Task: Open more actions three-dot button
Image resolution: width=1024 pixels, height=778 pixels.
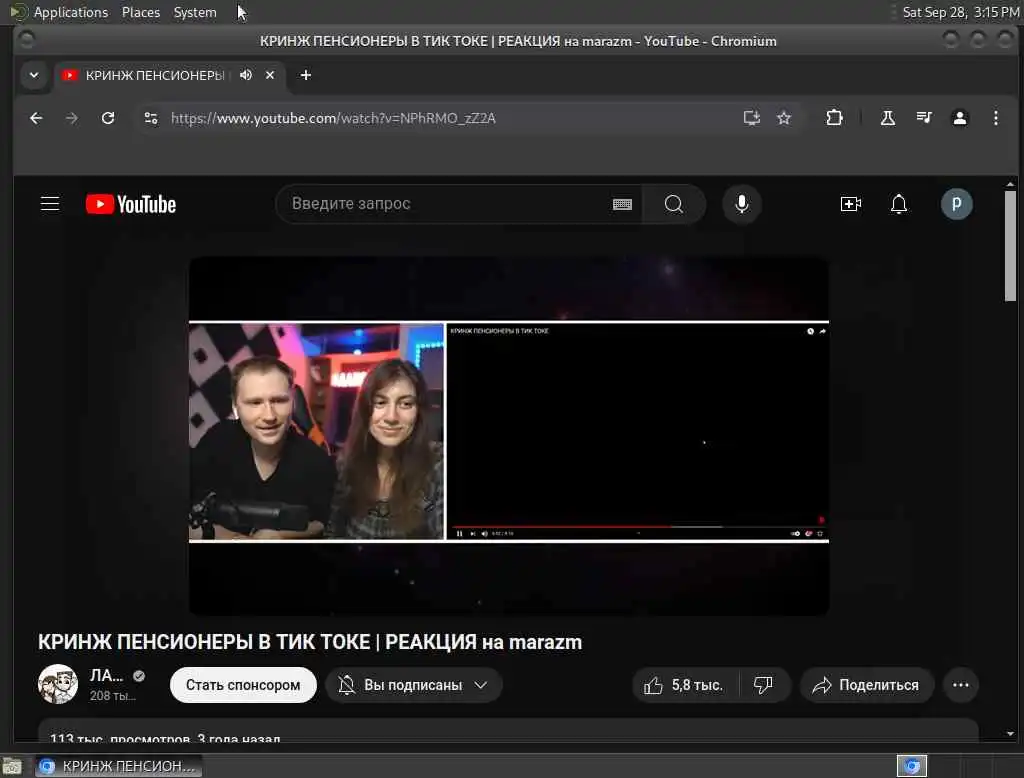Action: point(961,685)
